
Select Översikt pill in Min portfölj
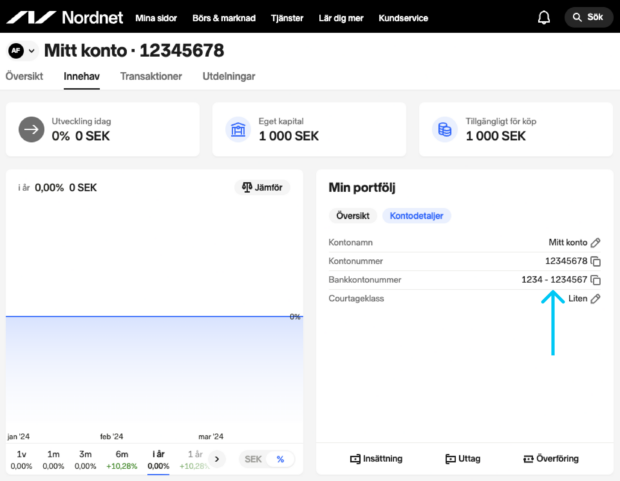coord(353,216)
